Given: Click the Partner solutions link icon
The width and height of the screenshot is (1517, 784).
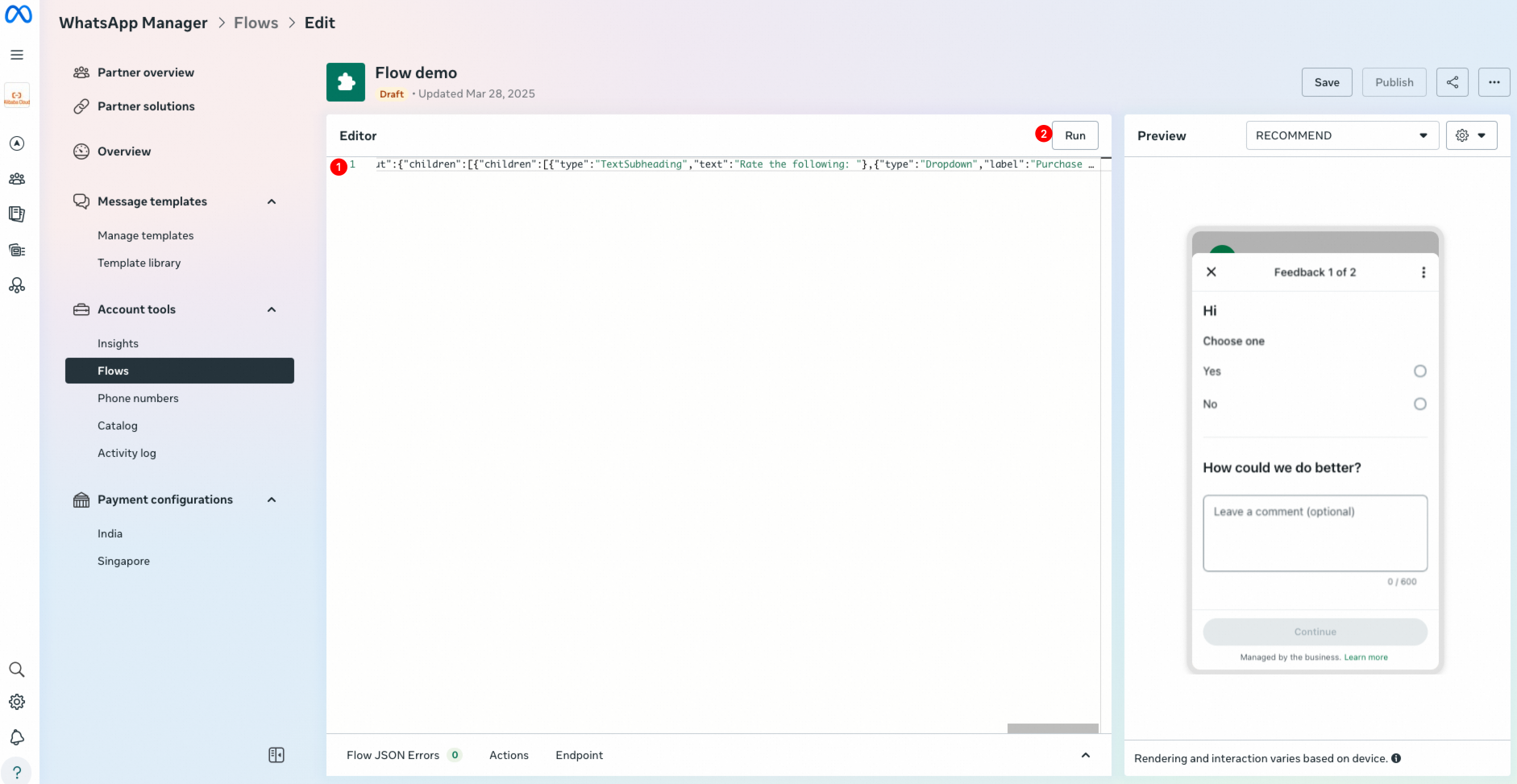Looking at the screenshot, I should coord(81,106).
